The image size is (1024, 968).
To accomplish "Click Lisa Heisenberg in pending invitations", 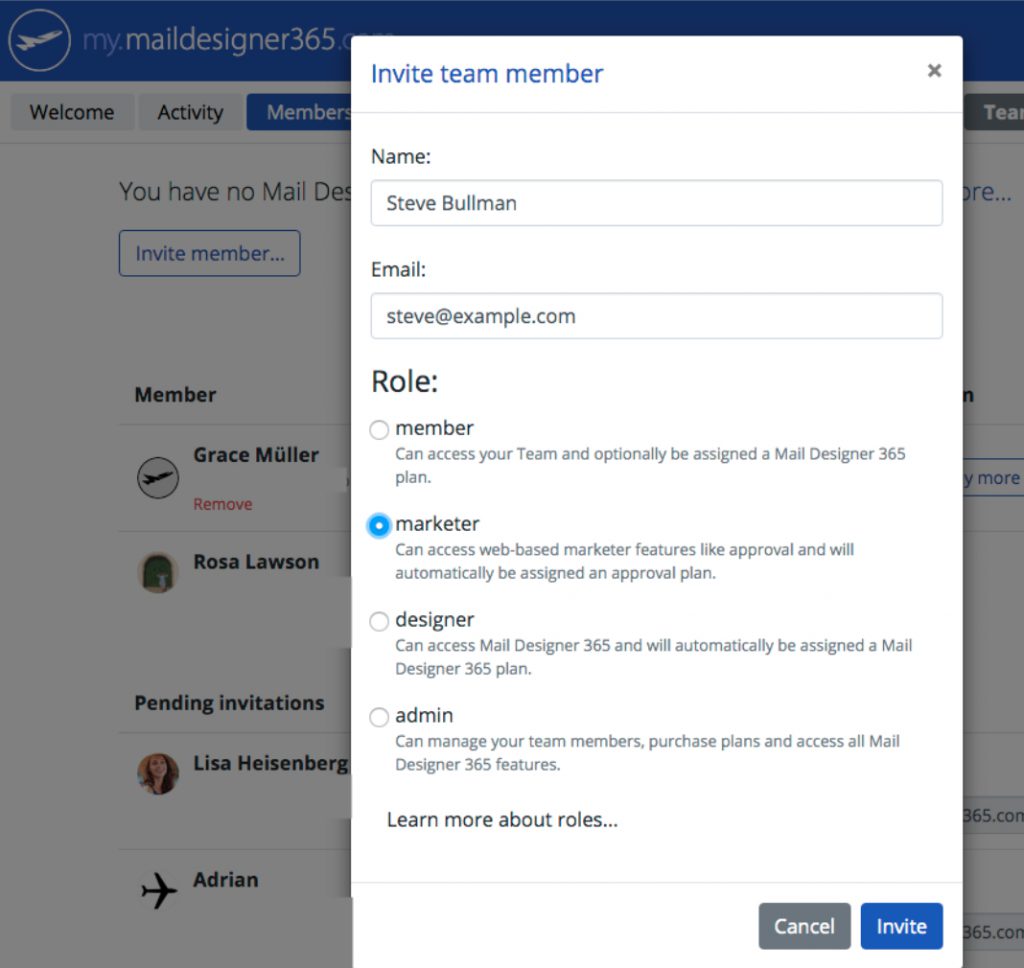I will click(271, 763).
